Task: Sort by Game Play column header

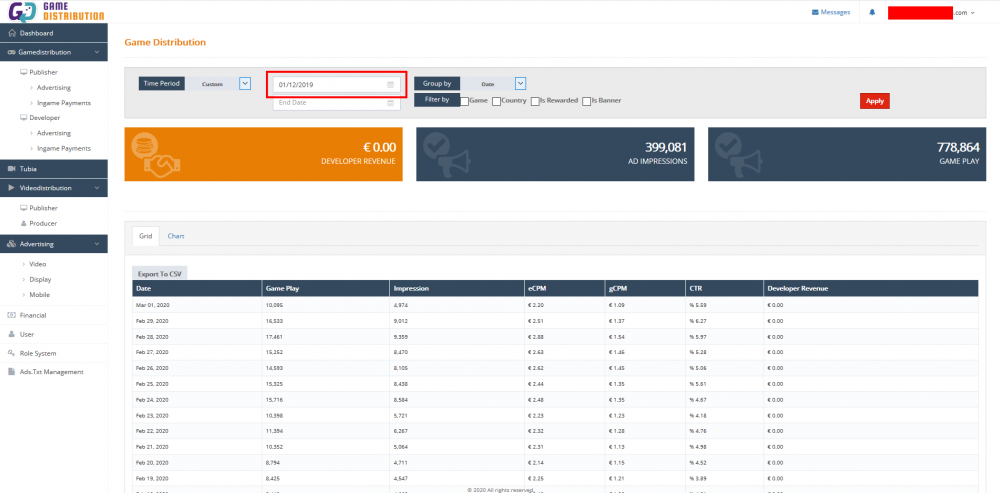Action: [326, 288]
